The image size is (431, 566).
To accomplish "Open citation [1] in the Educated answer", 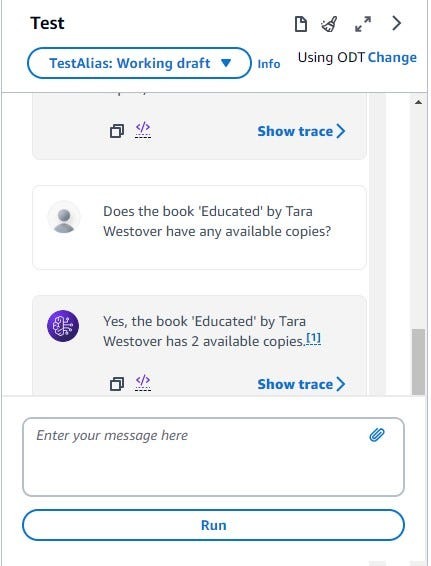I will [x=313, y=339].
